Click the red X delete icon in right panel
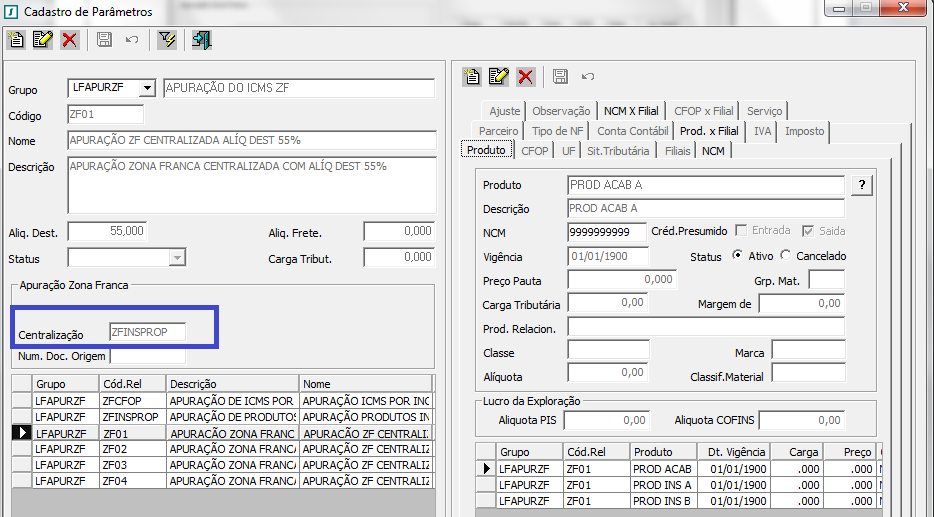This screenshot has height=517, width=934. pos(525,77)
